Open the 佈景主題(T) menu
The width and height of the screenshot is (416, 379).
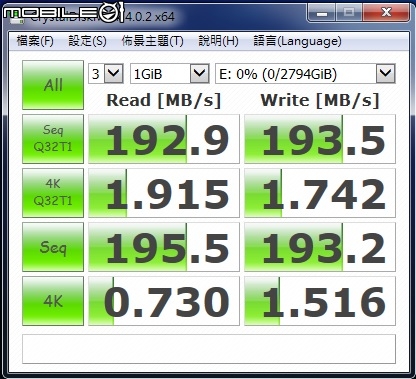152,41
